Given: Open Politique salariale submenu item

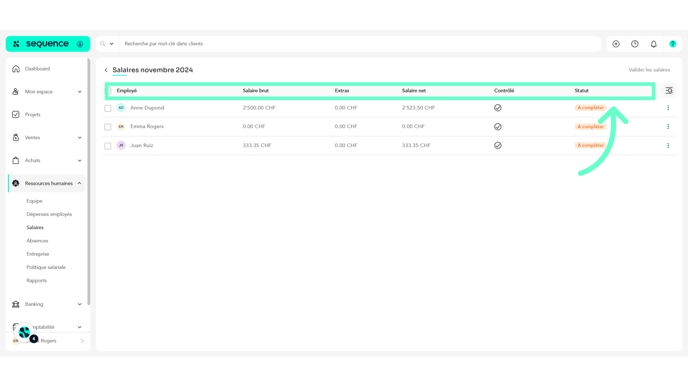Looking at the screenshot, I should click(x=46, y=267).
